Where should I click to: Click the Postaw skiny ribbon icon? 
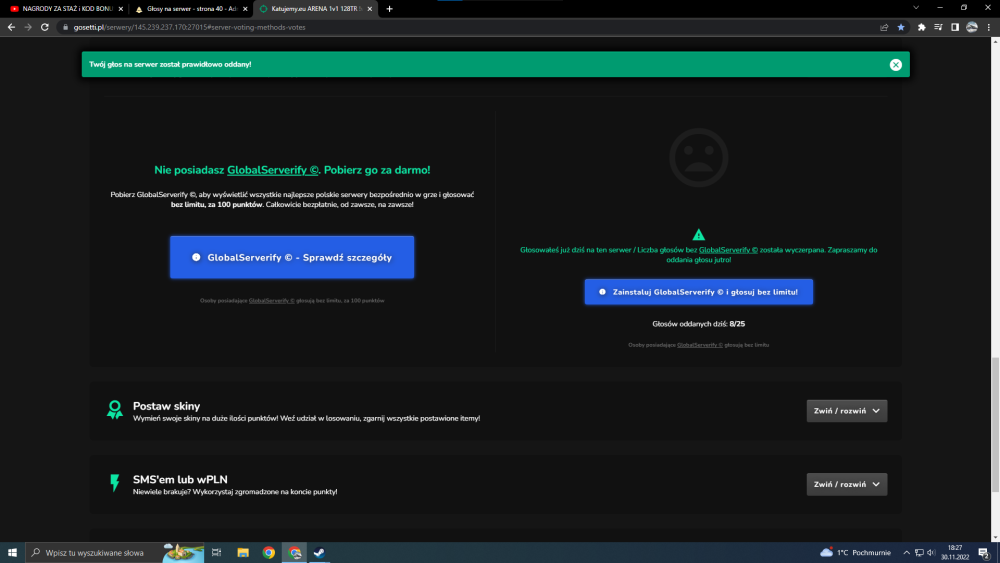click(x=115, y=409)
